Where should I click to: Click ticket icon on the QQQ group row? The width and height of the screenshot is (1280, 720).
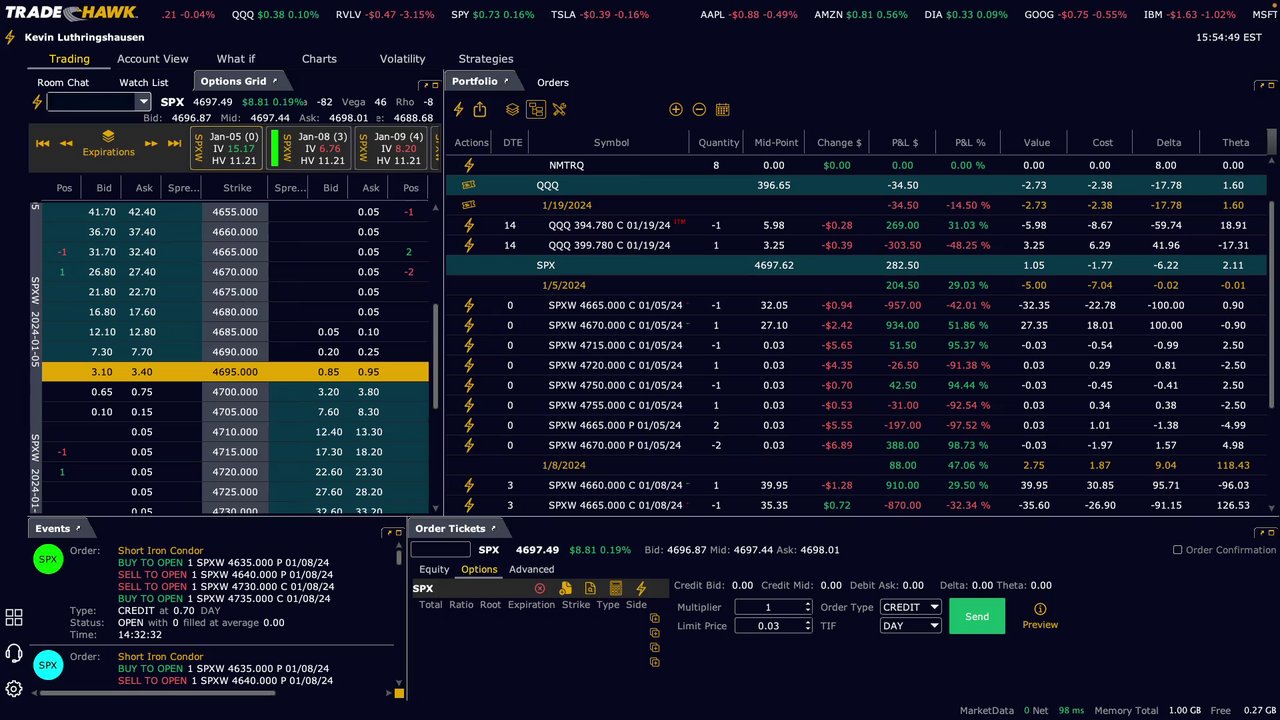click(x=469, y=185)
